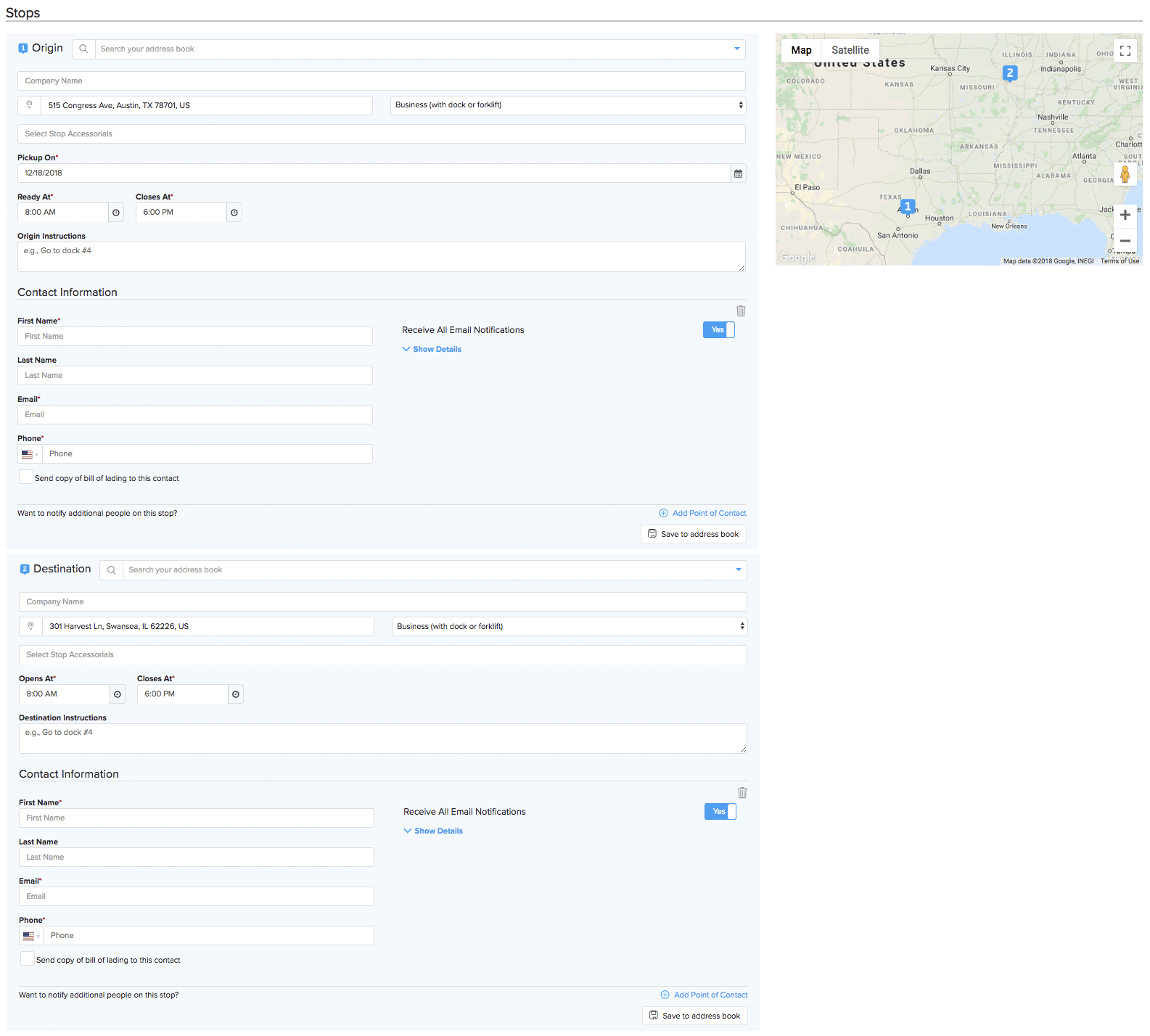Delete the Origin contact with trash icon
Image resolution: width=1150 pixels, height=1036 pixels.
[x=741, y=311]
